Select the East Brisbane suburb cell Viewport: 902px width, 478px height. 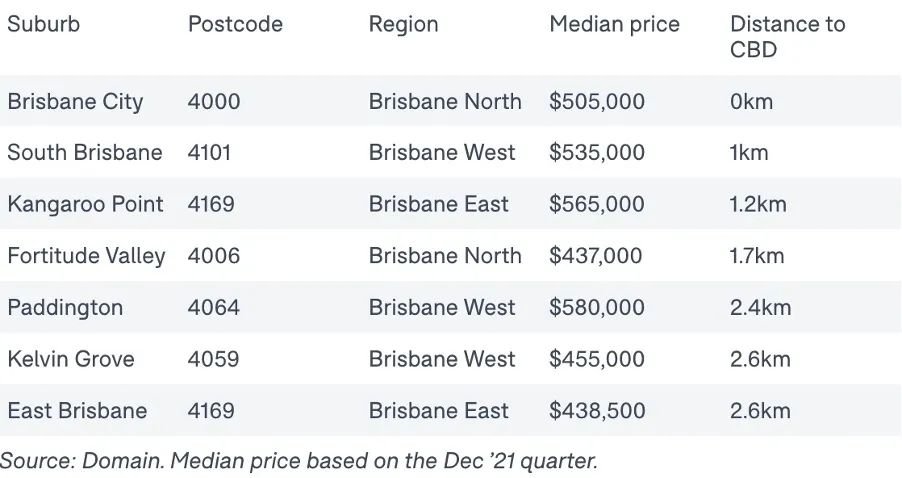(77, 411)
